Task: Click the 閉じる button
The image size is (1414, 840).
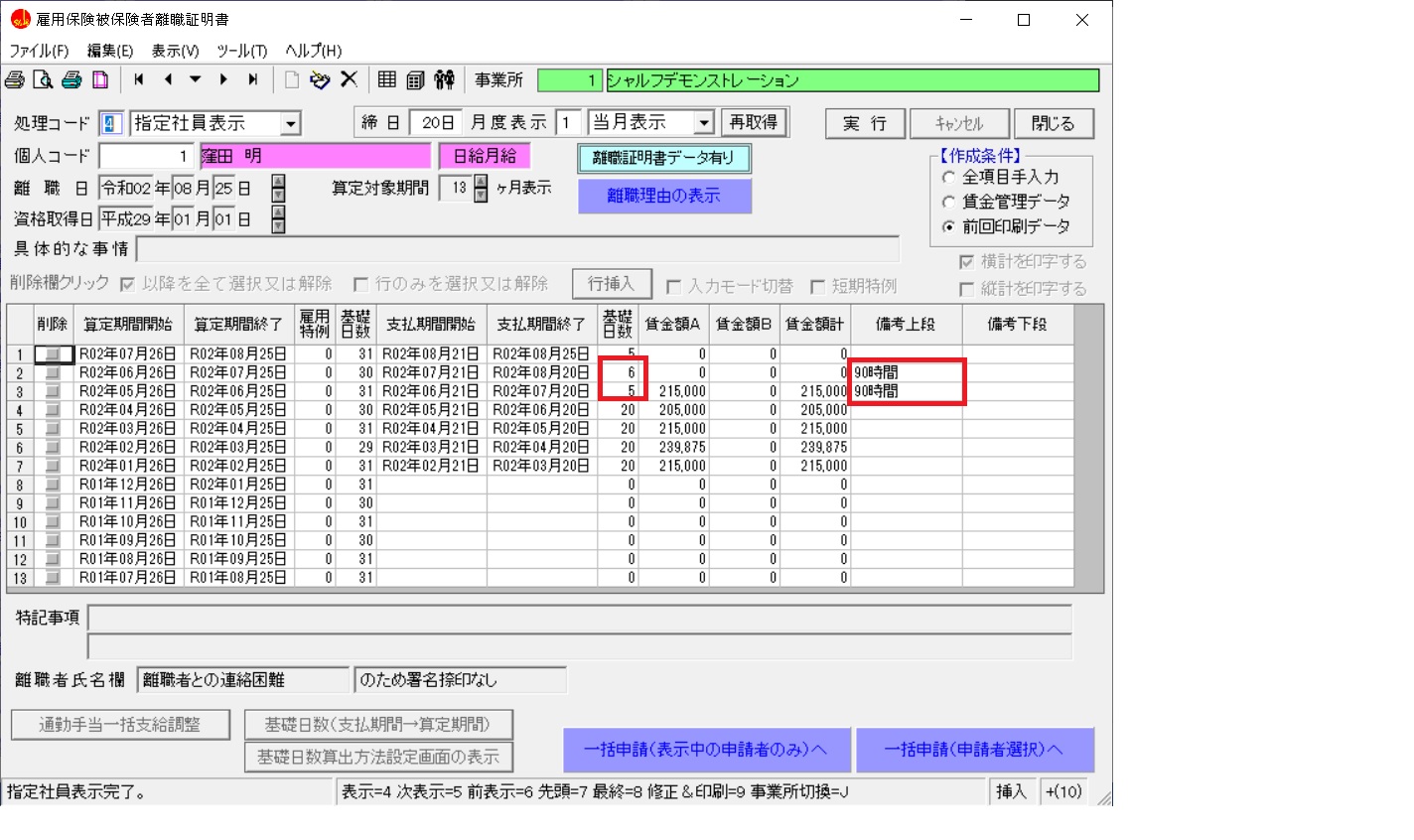Action: tap(1053, 124)
